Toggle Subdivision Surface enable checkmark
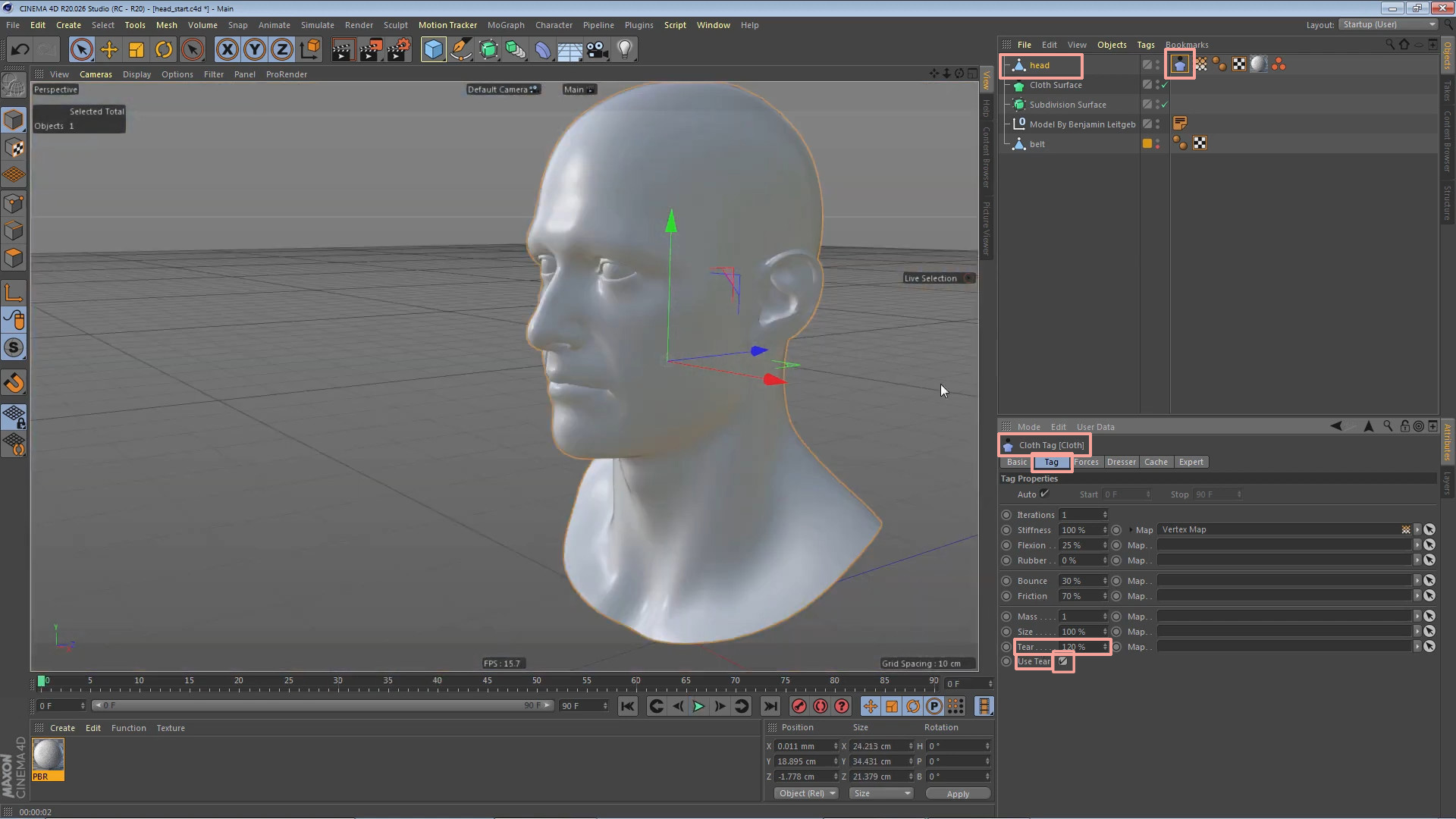Screen dimensions: 1456x819 pos(1165,105)
